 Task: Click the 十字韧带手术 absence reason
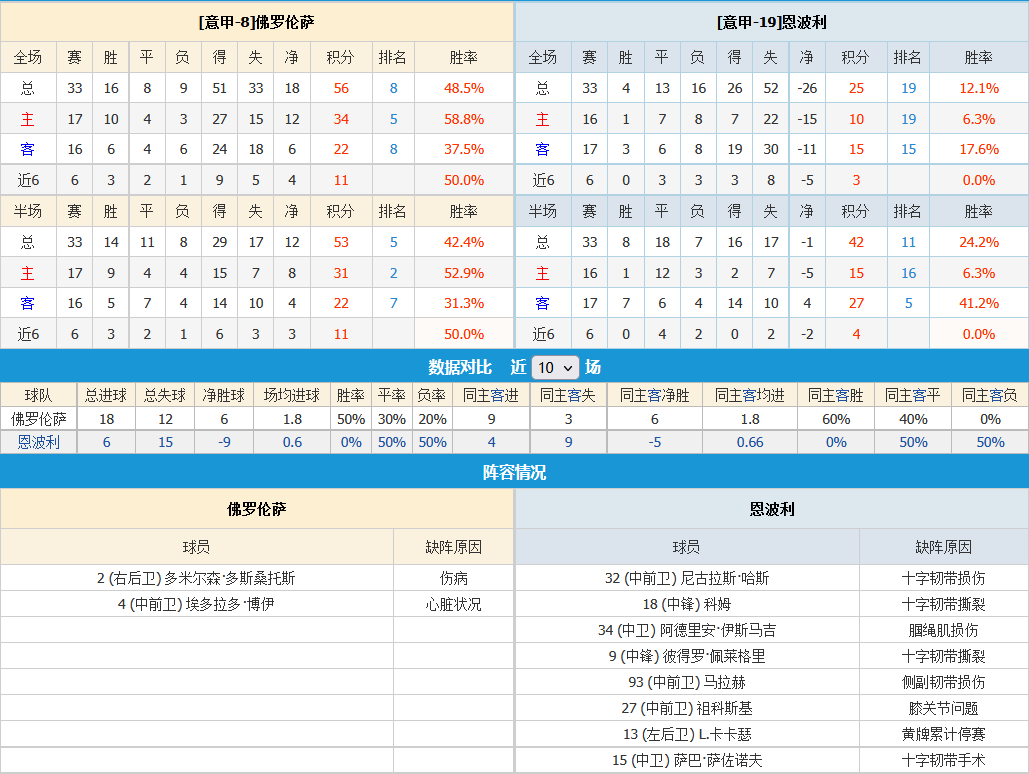click(x=944, y=760)
